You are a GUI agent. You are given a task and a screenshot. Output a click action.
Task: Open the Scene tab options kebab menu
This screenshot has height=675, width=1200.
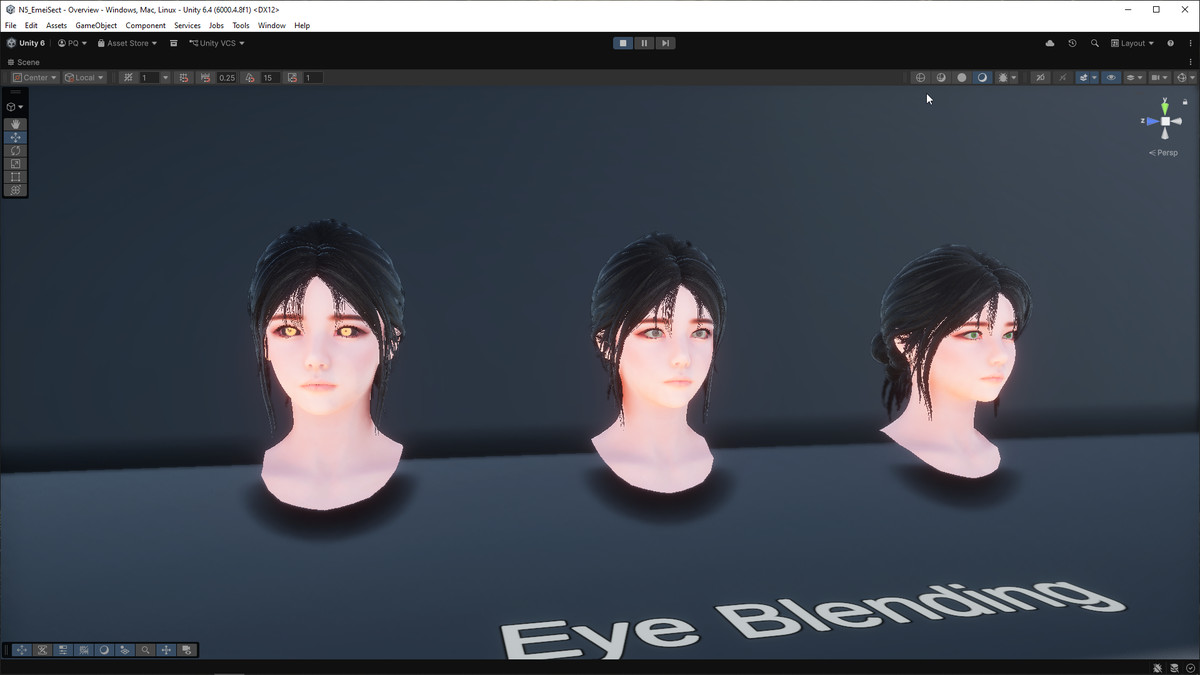point(1190,62)
